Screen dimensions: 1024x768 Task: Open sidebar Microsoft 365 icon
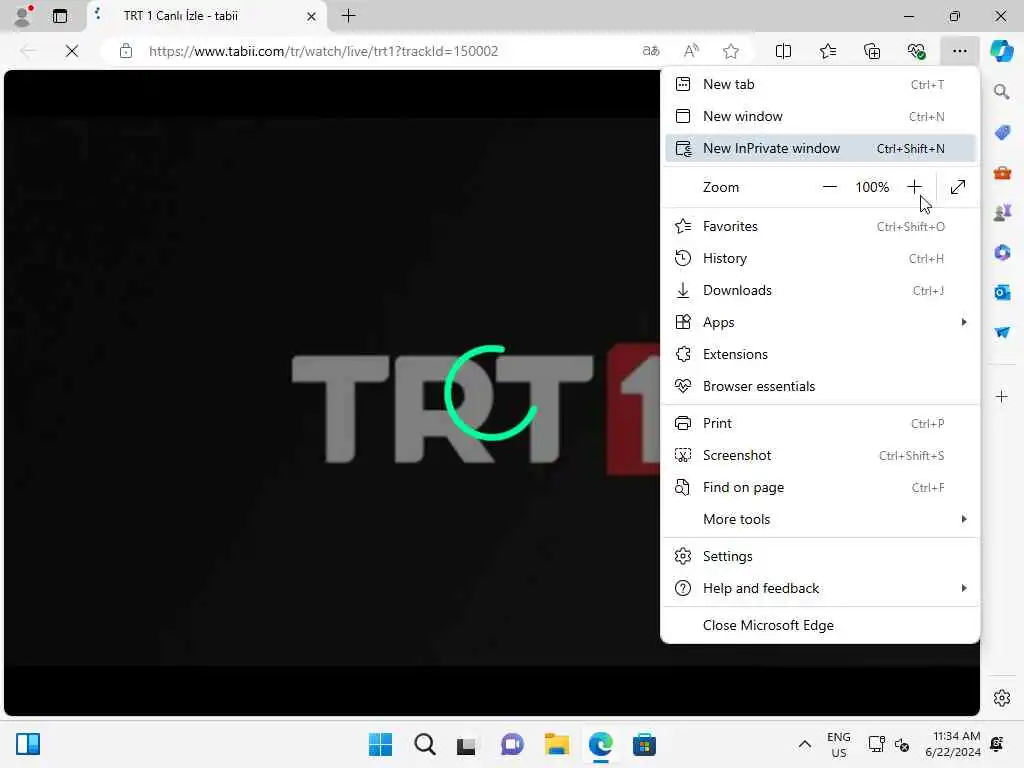(1002, 252)
